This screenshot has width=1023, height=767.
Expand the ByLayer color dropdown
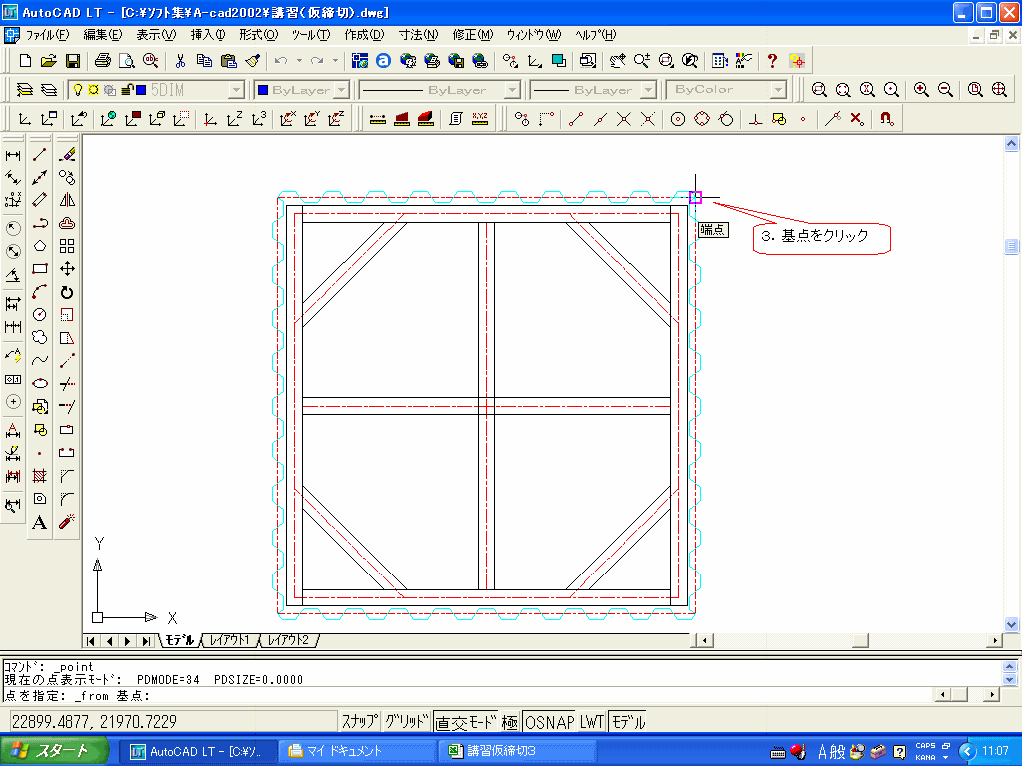[342, 90]
